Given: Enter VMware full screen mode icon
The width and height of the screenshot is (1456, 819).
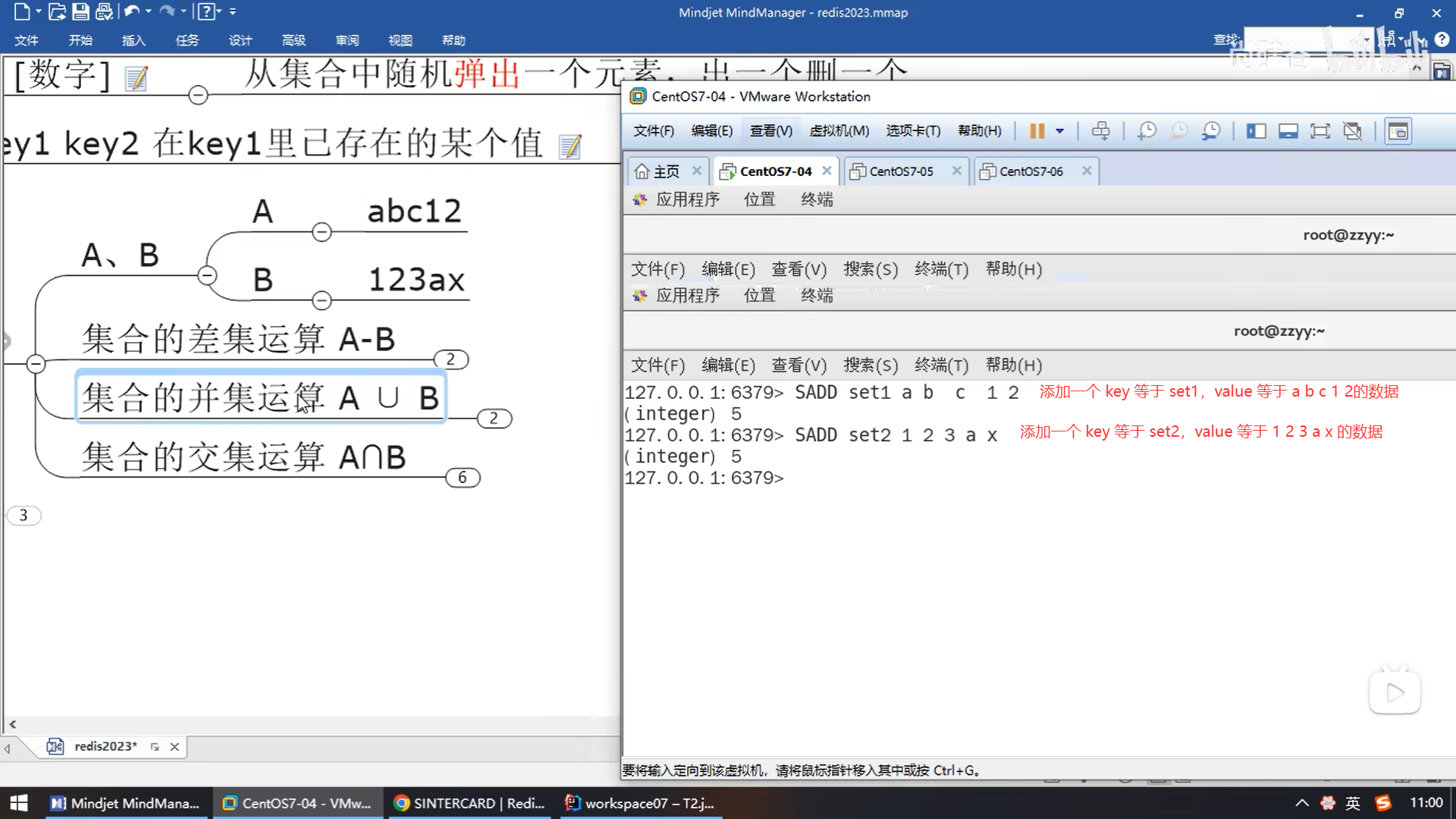Looking at the screenshot, I should (1320, 130).
